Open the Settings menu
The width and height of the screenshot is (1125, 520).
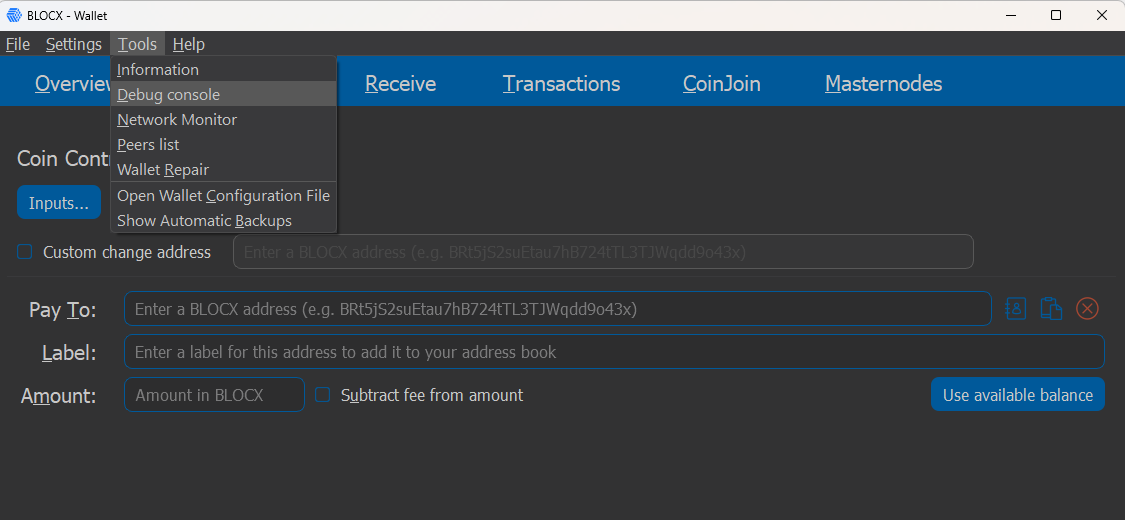74,44
